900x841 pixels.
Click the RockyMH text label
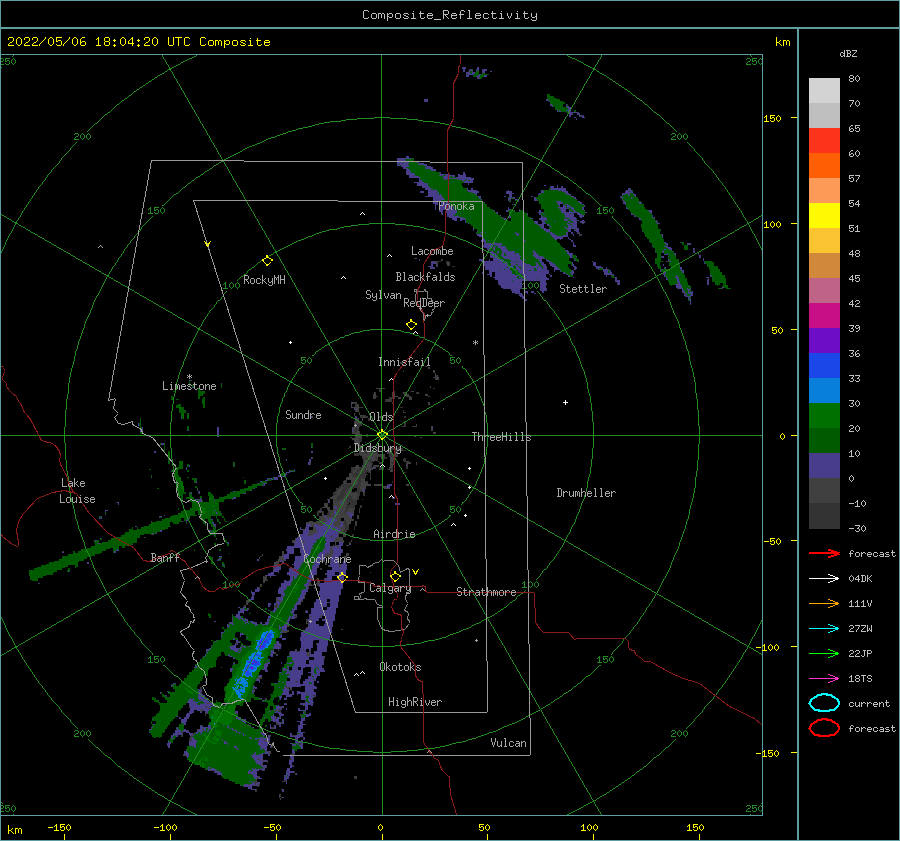[264, 280]
